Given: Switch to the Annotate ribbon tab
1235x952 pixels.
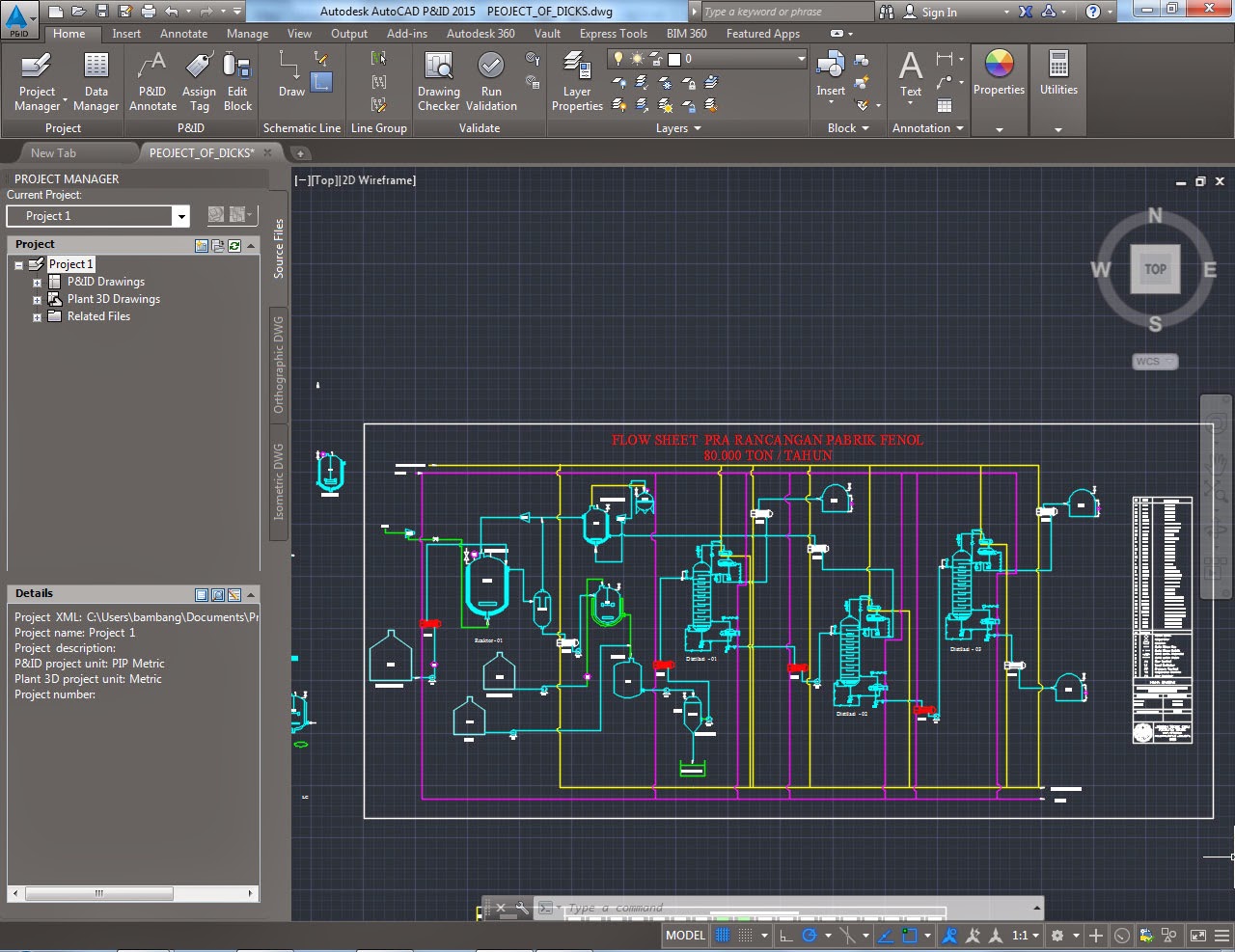Looking at the screenshot, I should pyautogui.click(x=183, y=34).
